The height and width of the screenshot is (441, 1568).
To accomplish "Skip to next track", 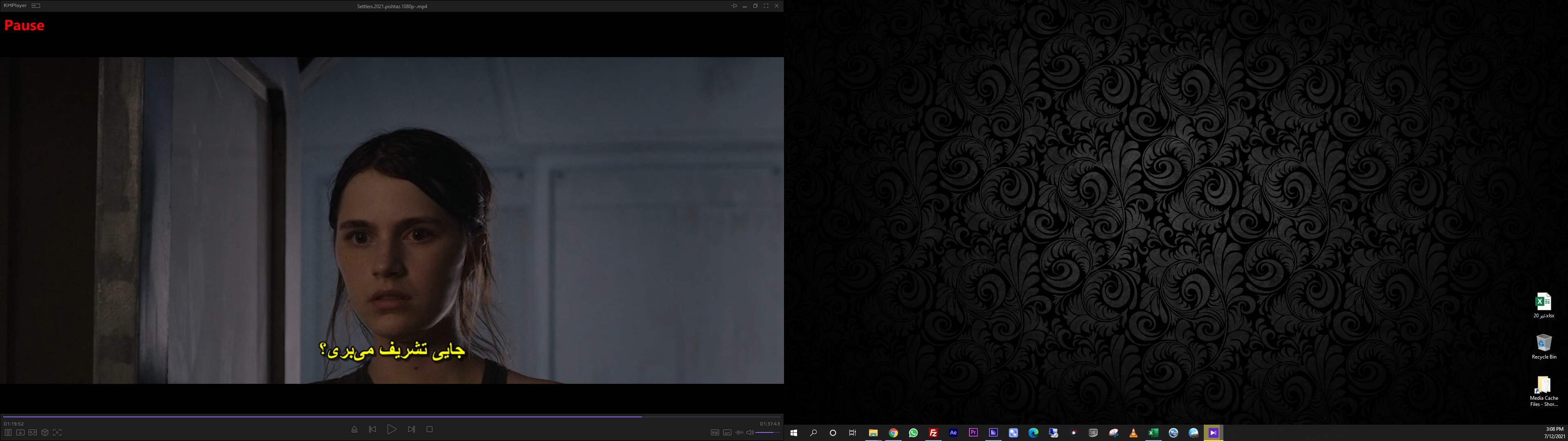I will pos(412,430).
